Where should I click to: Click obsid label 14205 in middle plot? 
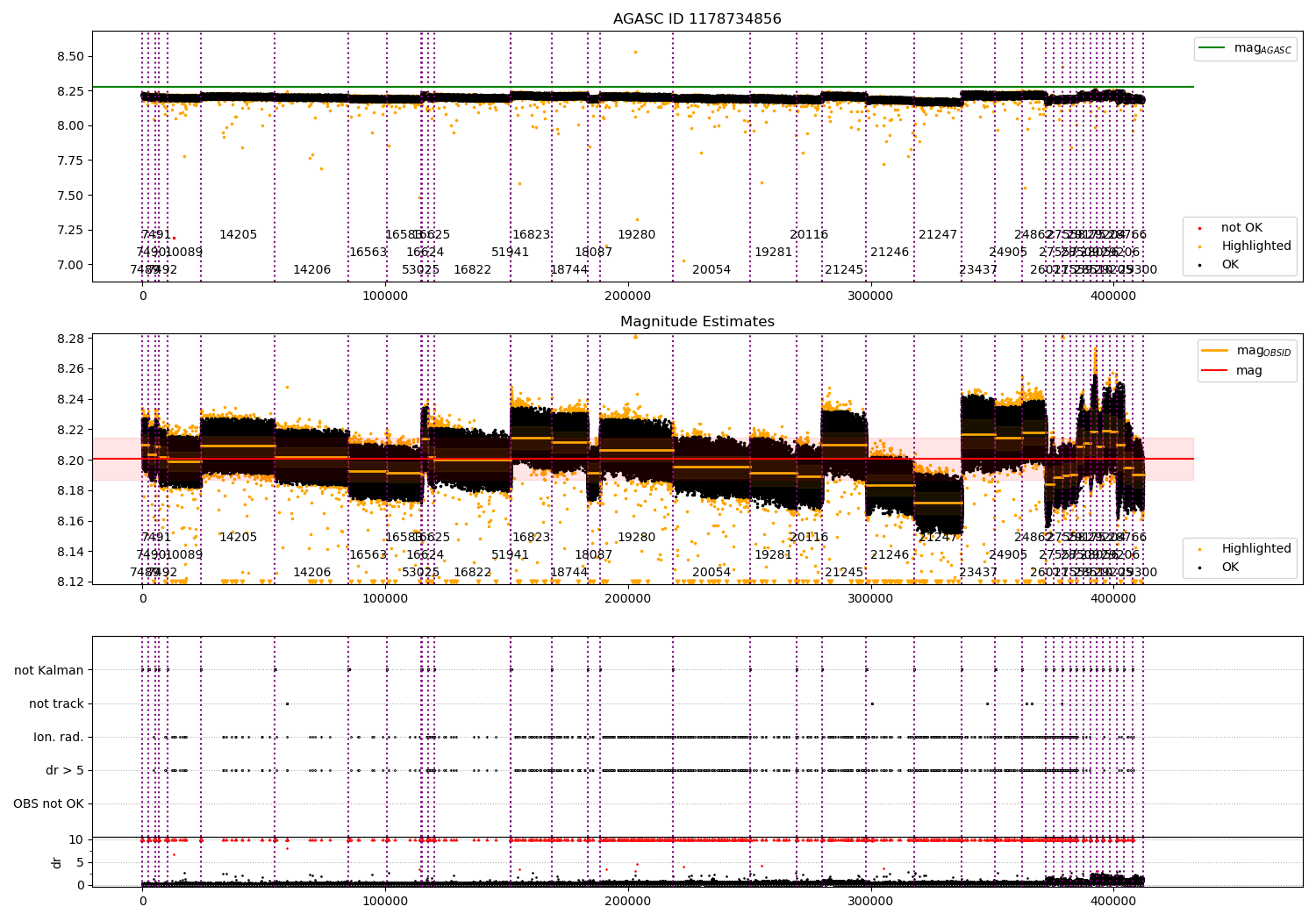click(x=238, y=538)
